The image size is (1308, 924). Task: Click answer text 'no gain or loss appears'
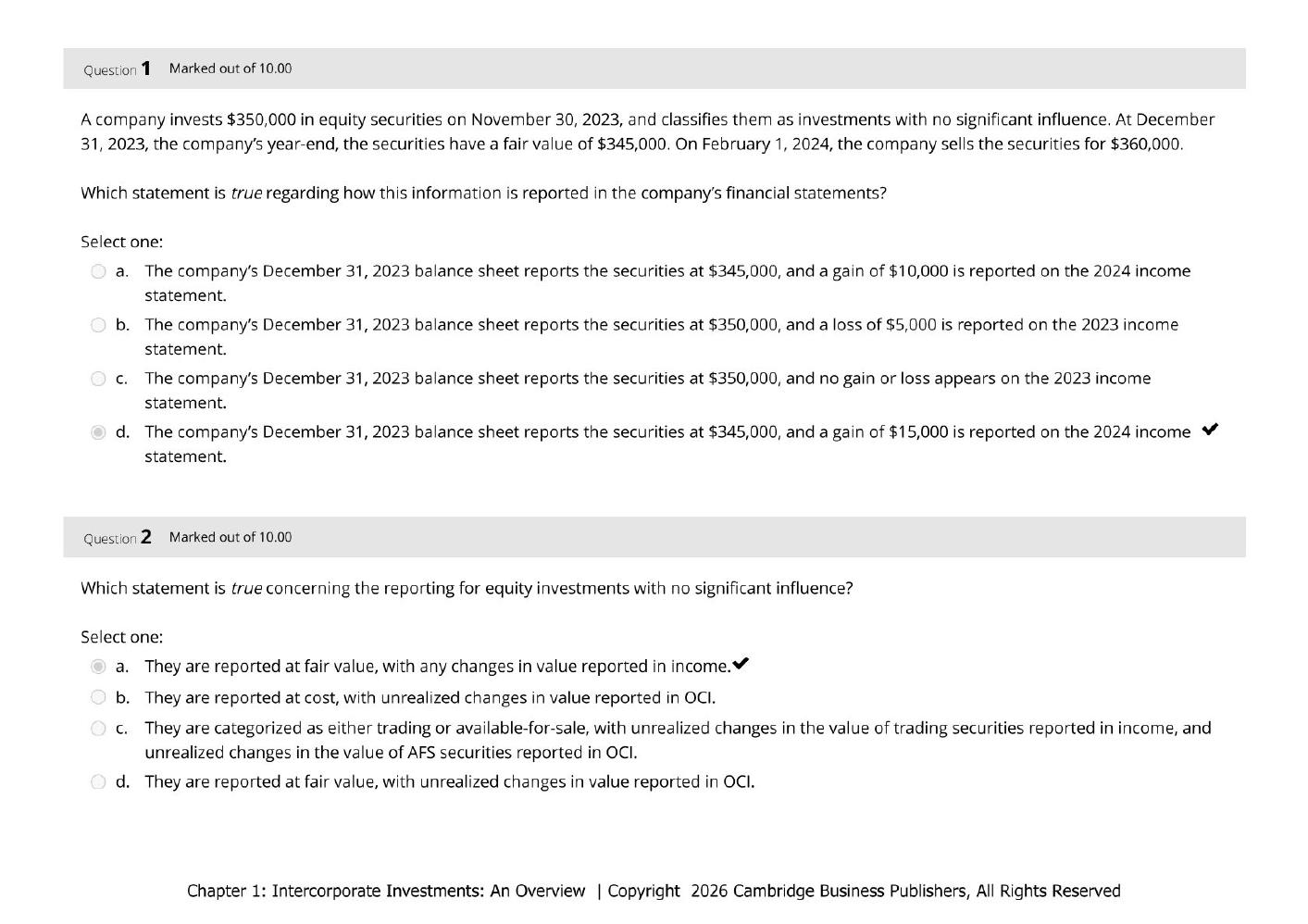(x=648, y=391)
